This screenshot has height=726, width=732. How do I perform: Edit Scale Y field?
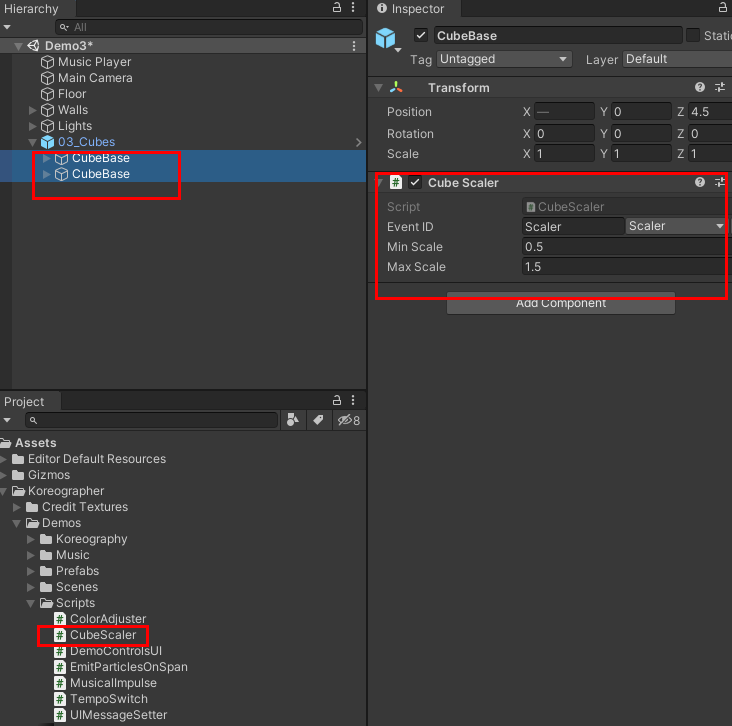(641, 154)
